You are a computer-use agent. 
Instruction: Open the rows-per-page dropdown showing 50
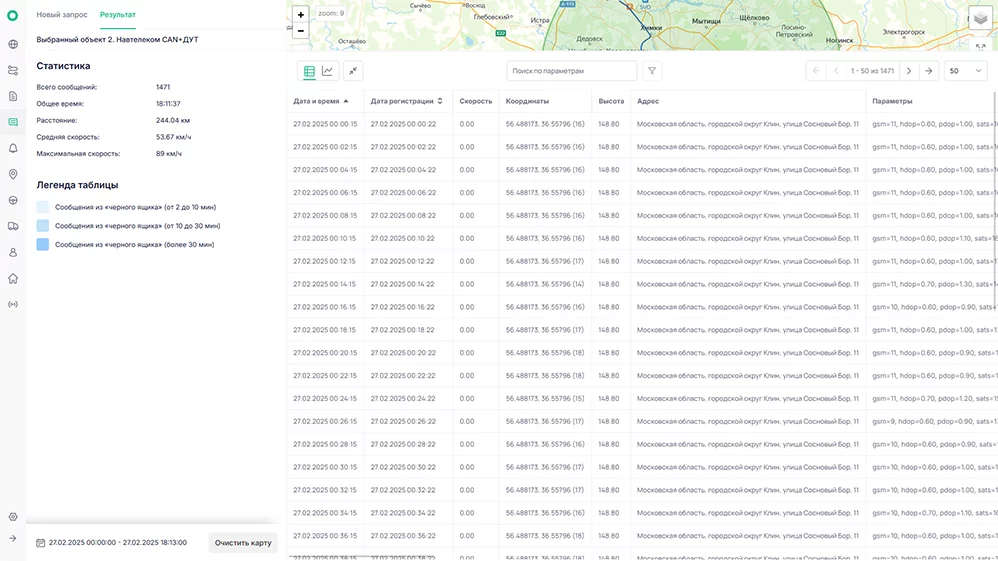[x=966, y=71]
